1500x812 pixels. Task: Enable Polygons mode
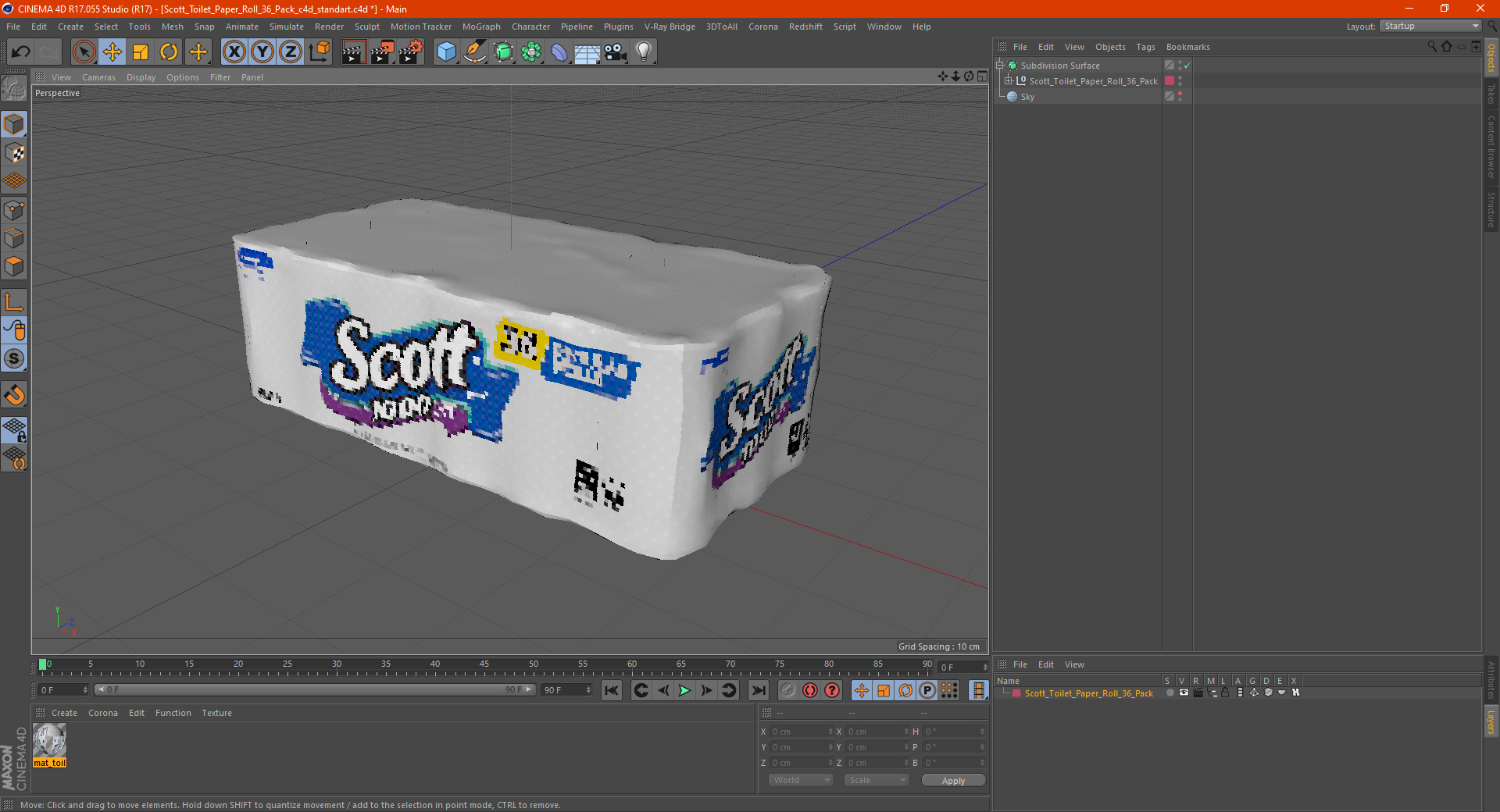[14, 266]
